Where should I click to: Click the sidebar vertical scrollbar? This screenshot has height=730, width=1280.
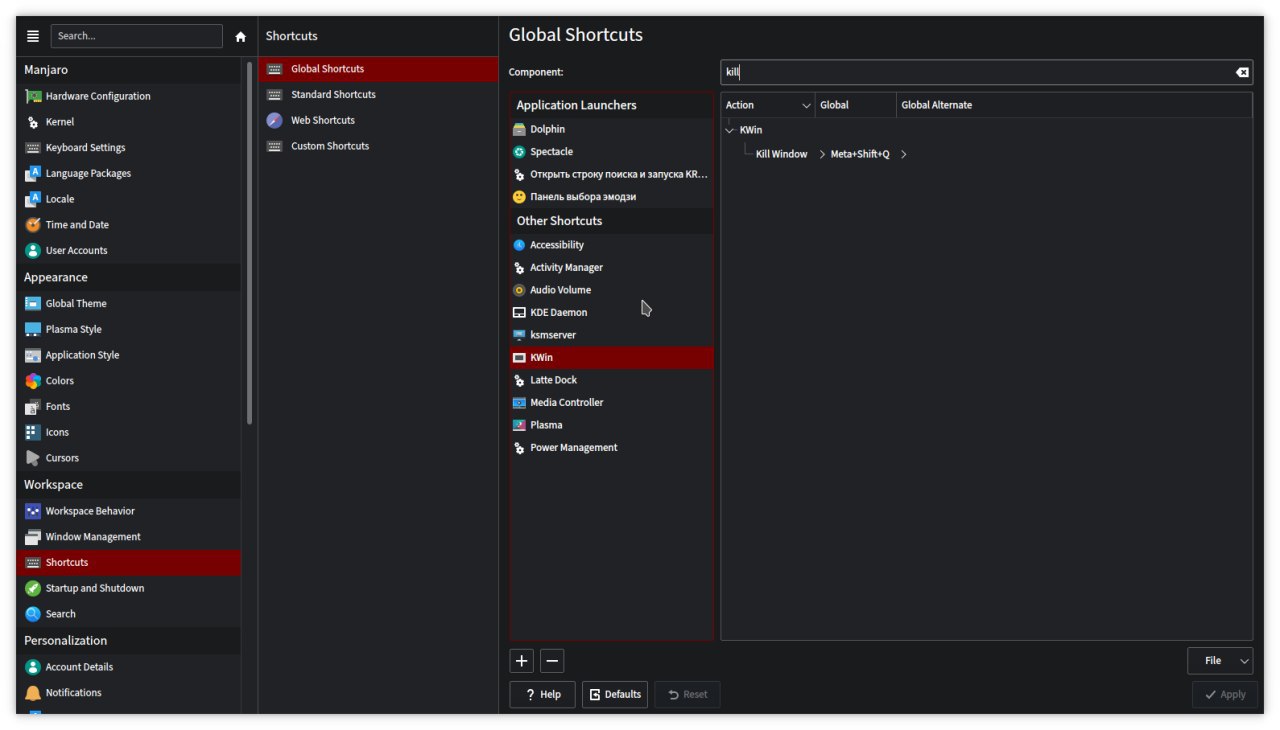click(x=249, y=243)
